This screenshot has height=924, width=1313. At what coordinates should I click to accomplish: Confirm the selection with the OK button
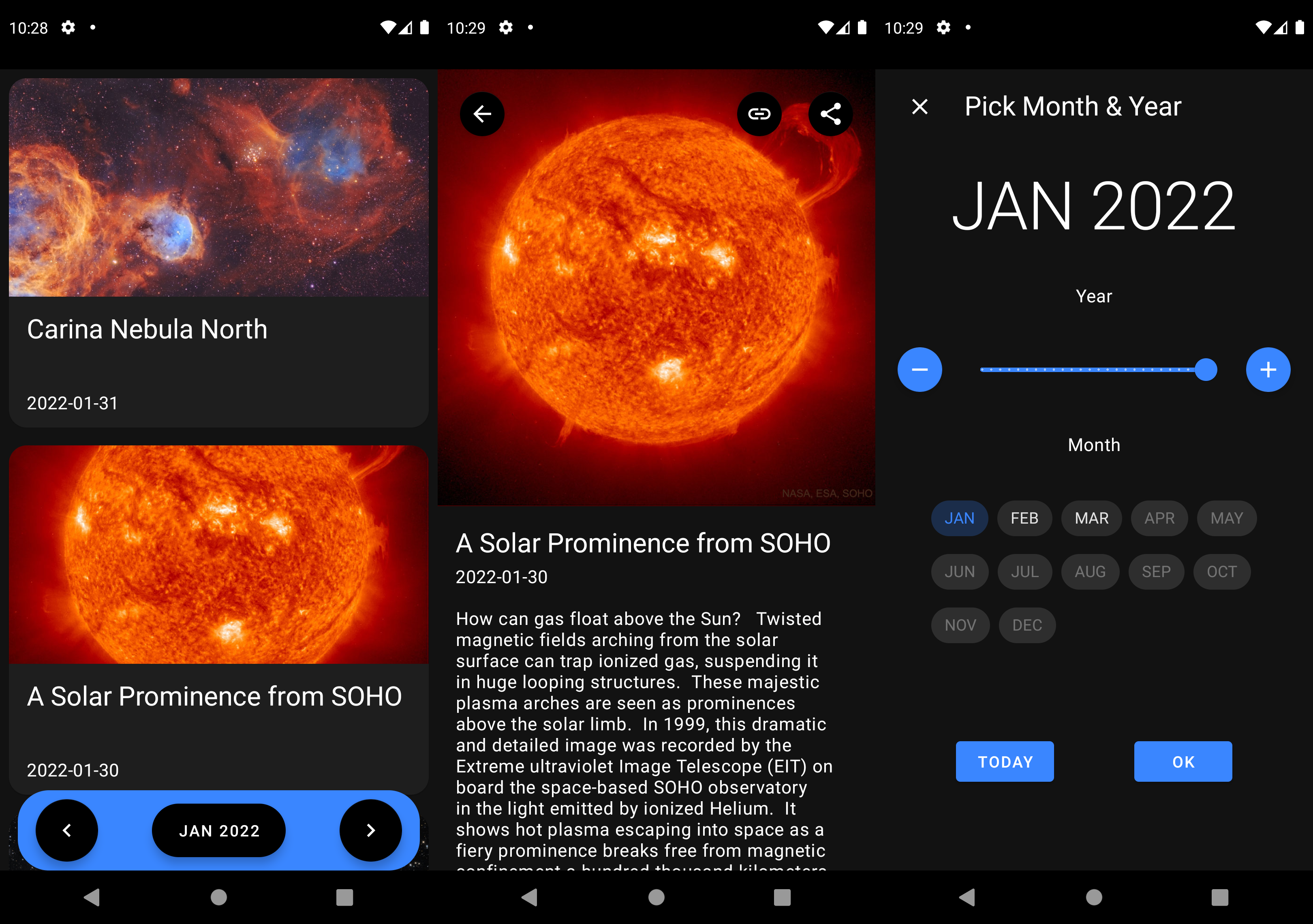pos(1183,761)
